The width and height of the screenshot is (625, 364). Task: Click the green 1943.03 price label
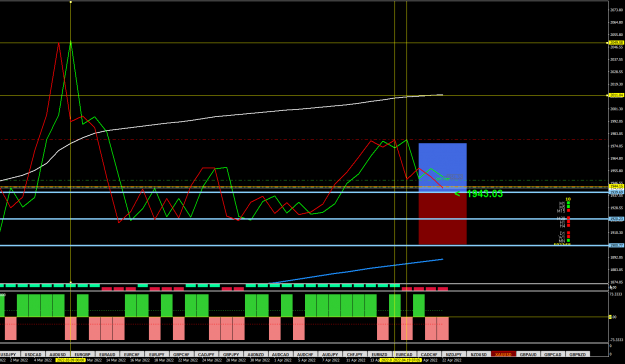coord(484,194)
